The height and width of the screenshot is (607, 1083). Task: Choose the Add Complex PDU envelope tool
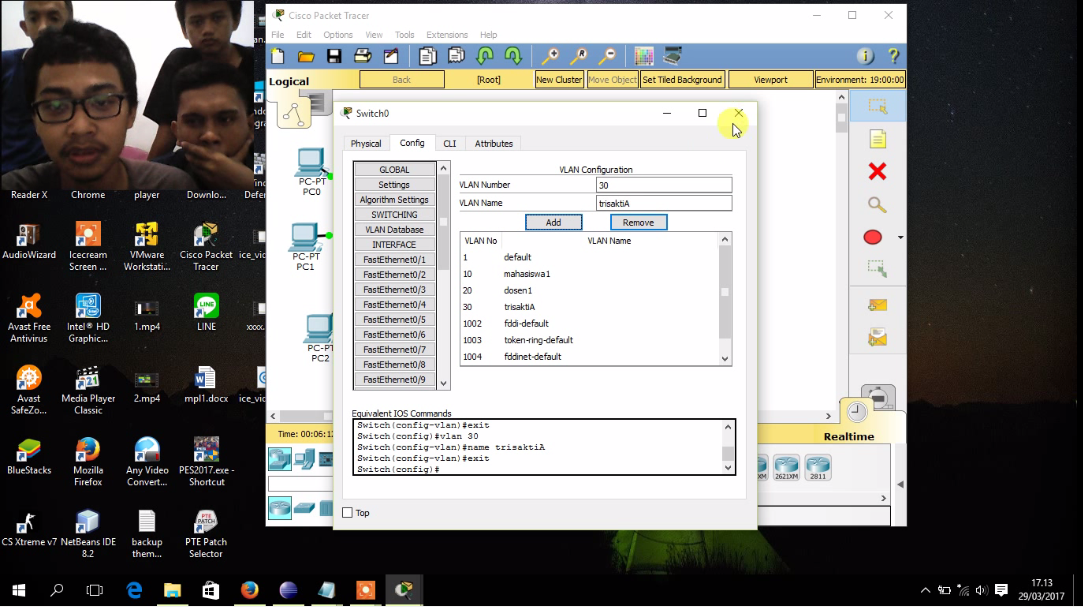click(x=877, y=338)
